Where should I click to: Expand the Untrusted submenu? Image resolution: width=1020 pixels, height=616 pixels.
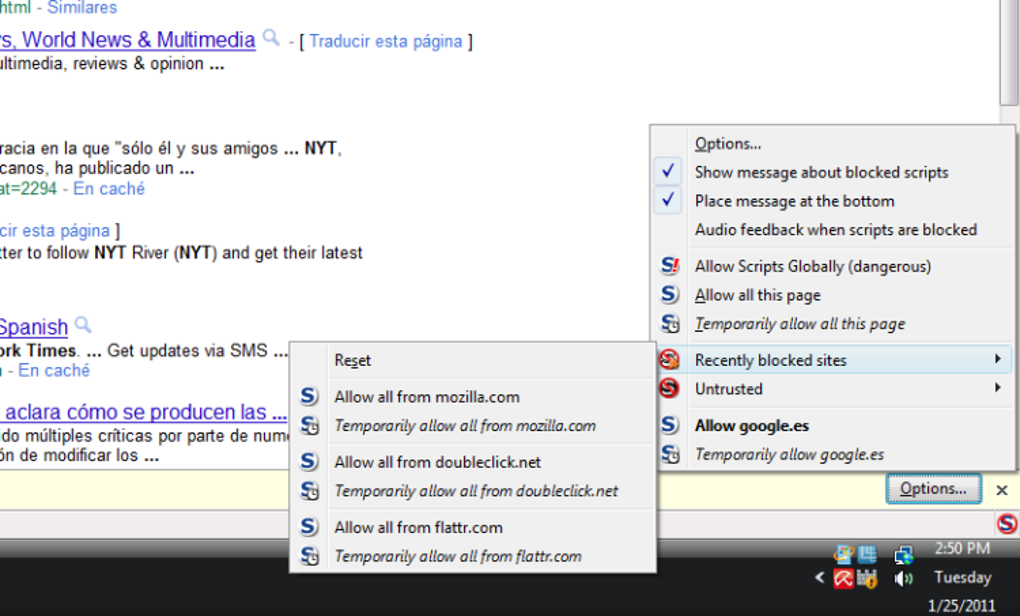(x=833, y=389)
